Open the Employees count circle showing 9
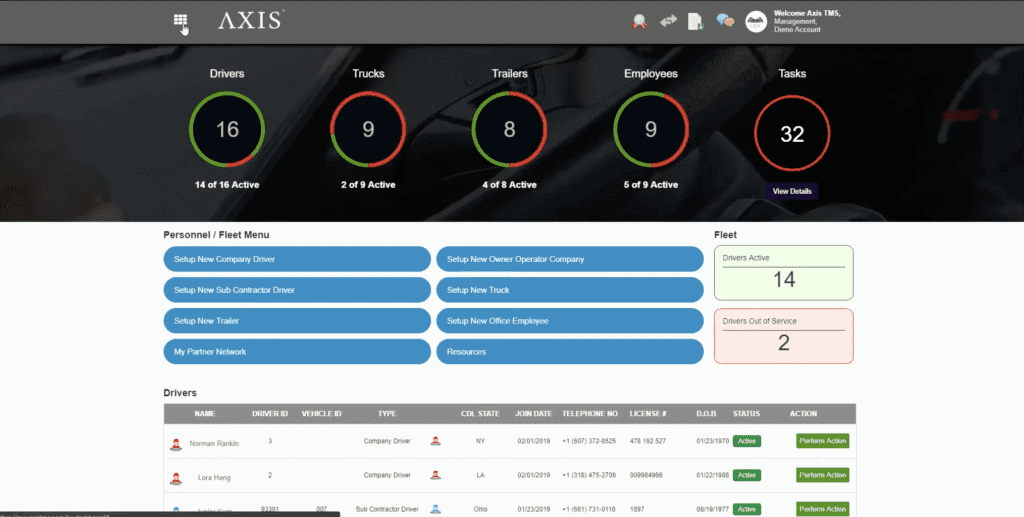Viewport: 1024px width, 517px height. 651,129
